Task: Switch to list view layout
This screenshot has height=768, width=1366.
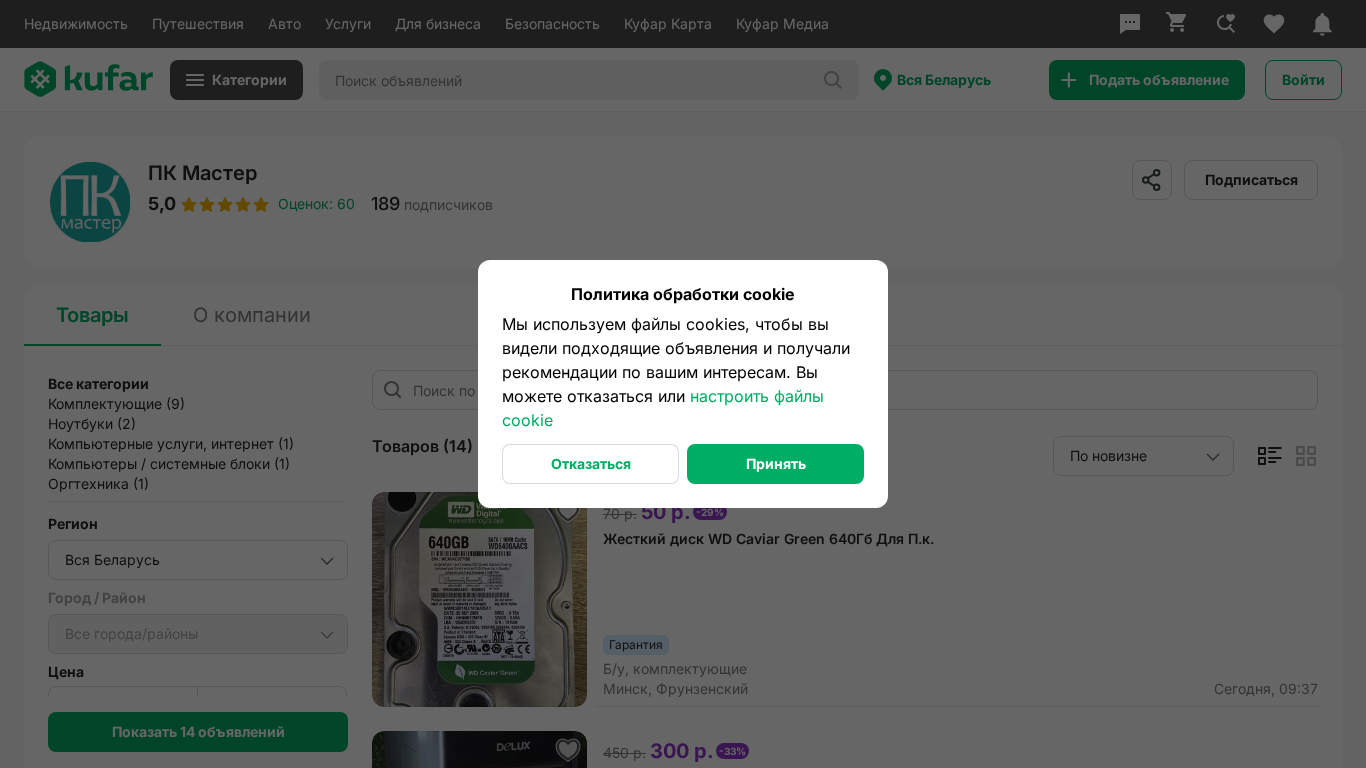Action: [1269, 456]
